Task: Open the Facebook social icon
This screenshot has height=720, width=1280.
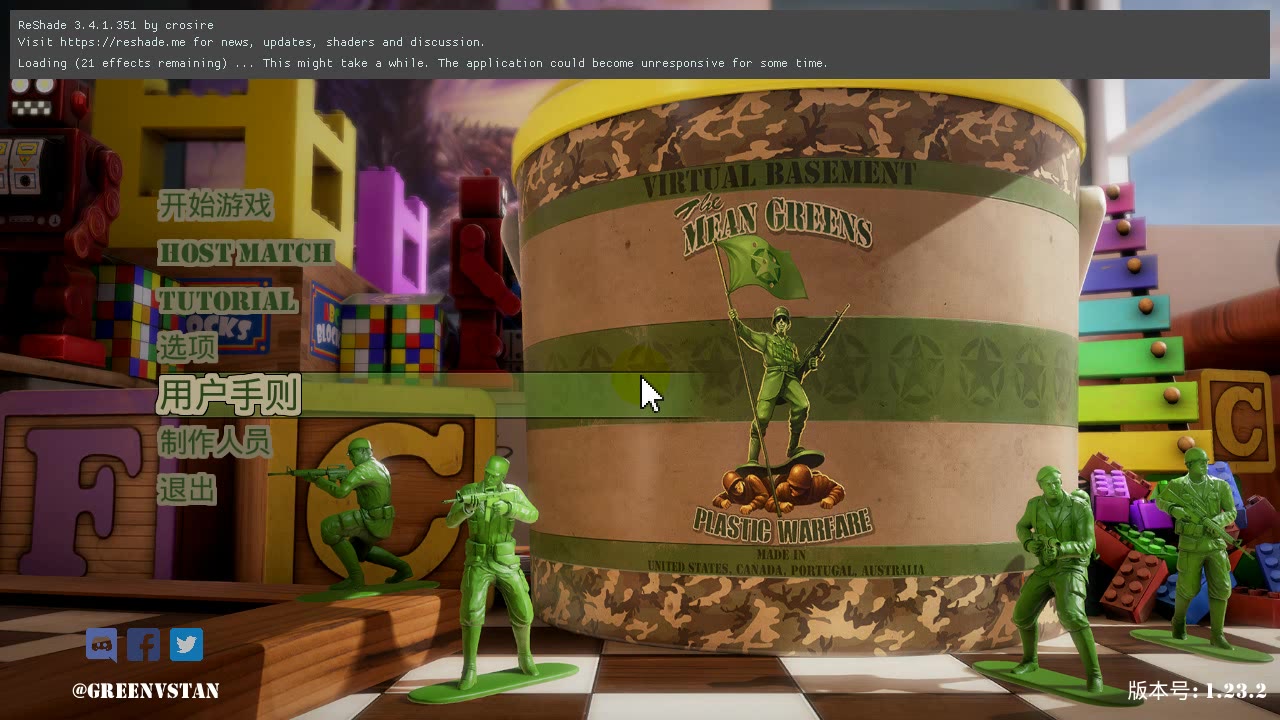Action: click(144, 645)
